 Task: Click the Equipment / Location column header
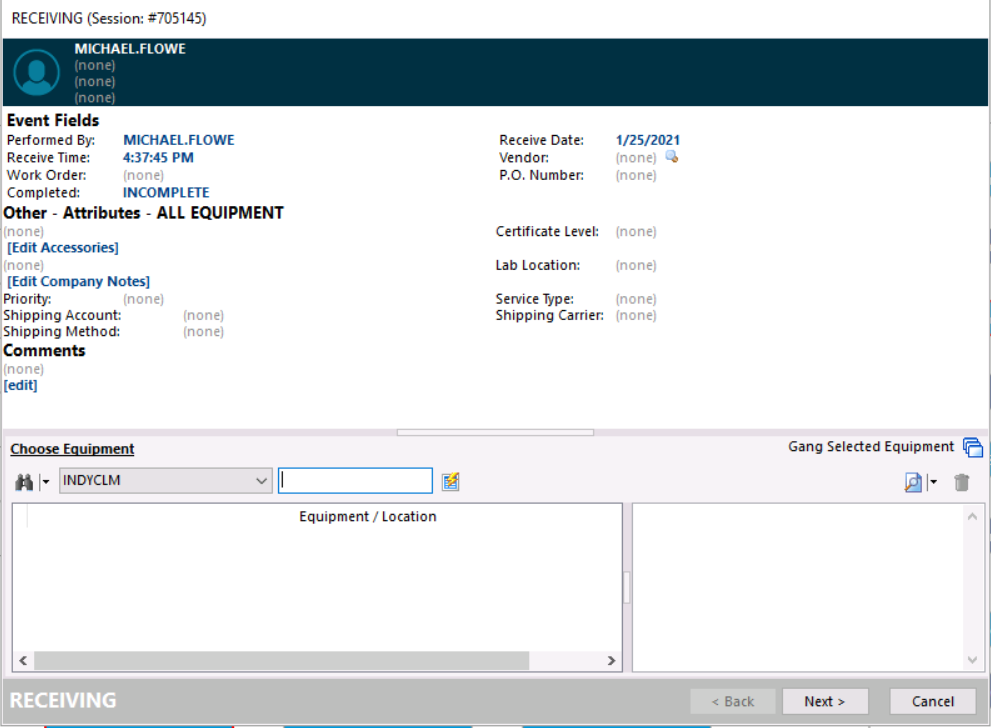tap(367, 517)
